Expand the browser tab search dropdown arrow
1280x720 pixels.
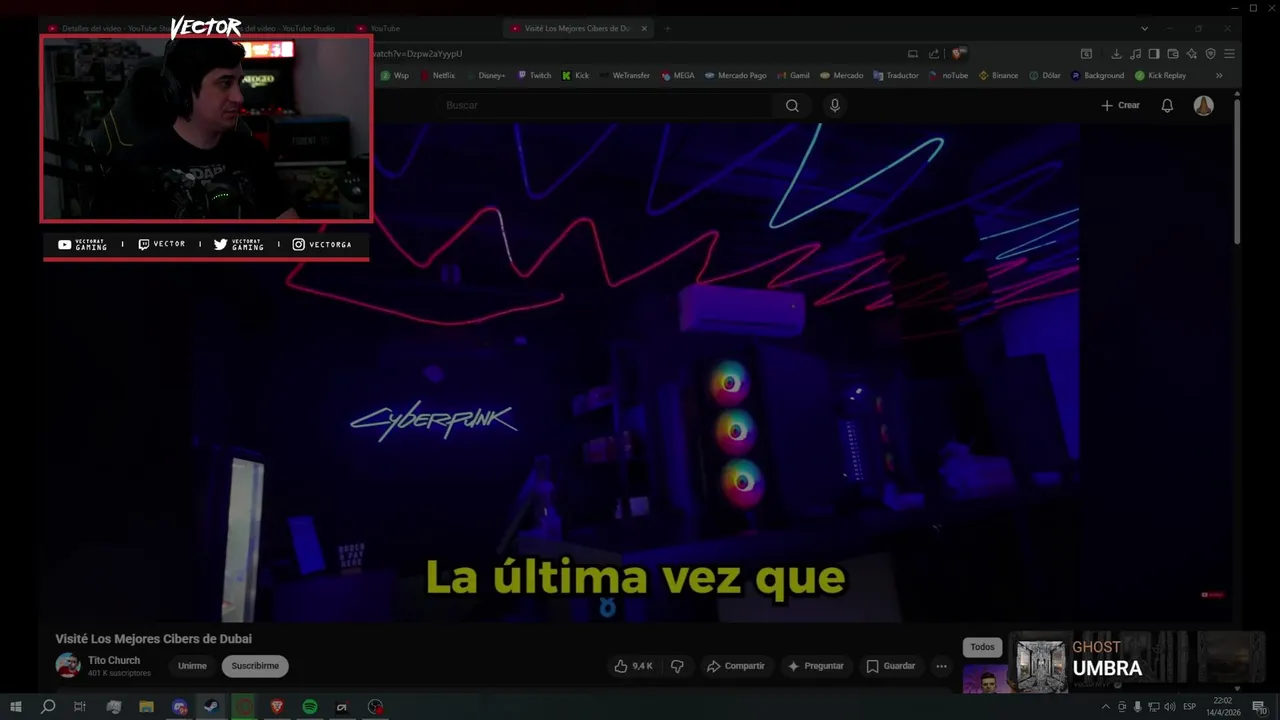(x=1145, y=28)
